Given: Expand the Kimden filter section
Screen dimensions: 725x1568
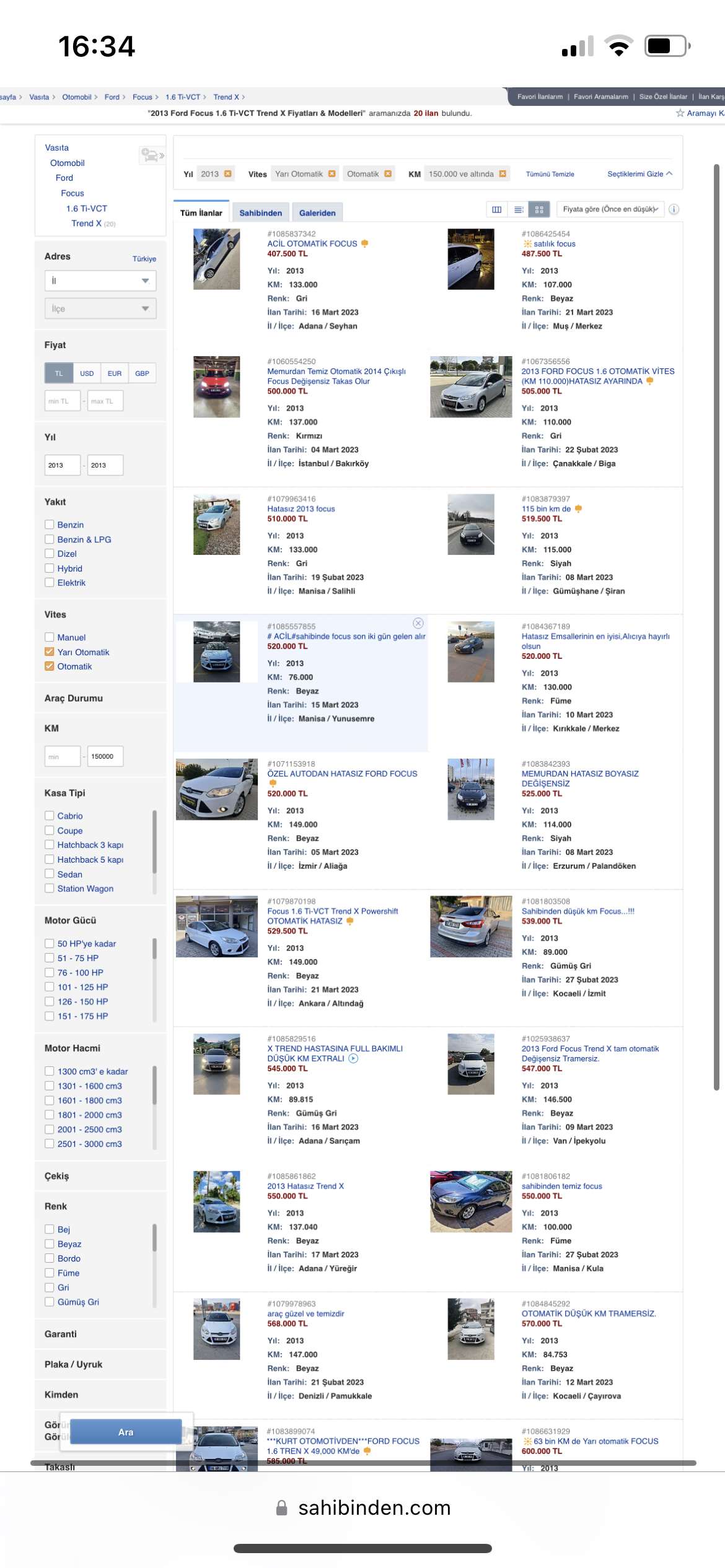Looking at the screenshot, I should point(61,1395).
